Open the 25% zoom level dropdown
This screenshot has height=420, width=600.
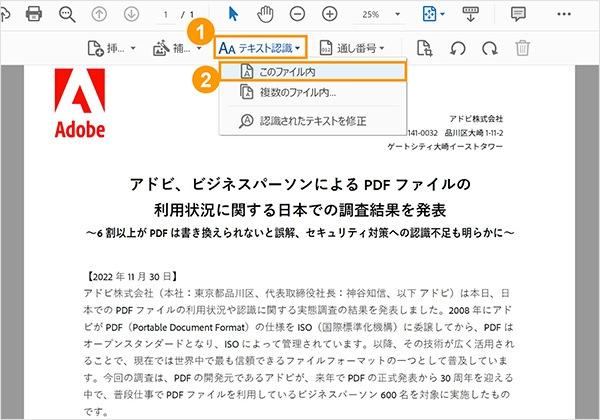[397, 14]
